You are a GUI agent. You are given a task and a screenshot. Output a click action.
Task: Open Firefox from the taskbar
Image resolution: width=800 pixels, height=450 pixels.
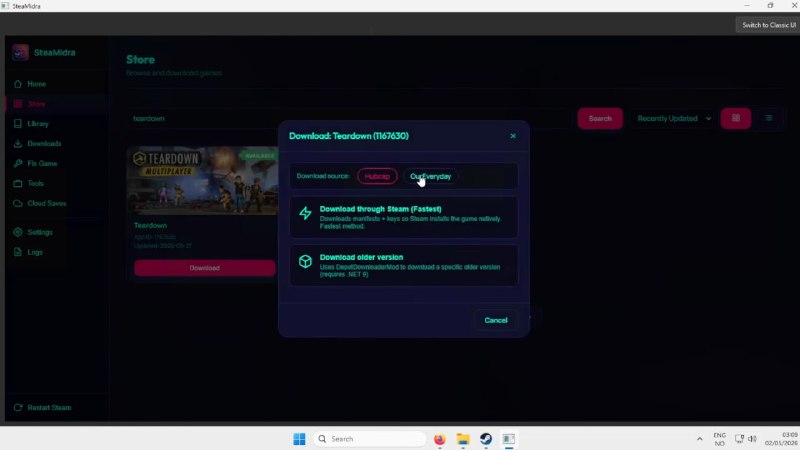pyautogui.click(x=439, y=439)
